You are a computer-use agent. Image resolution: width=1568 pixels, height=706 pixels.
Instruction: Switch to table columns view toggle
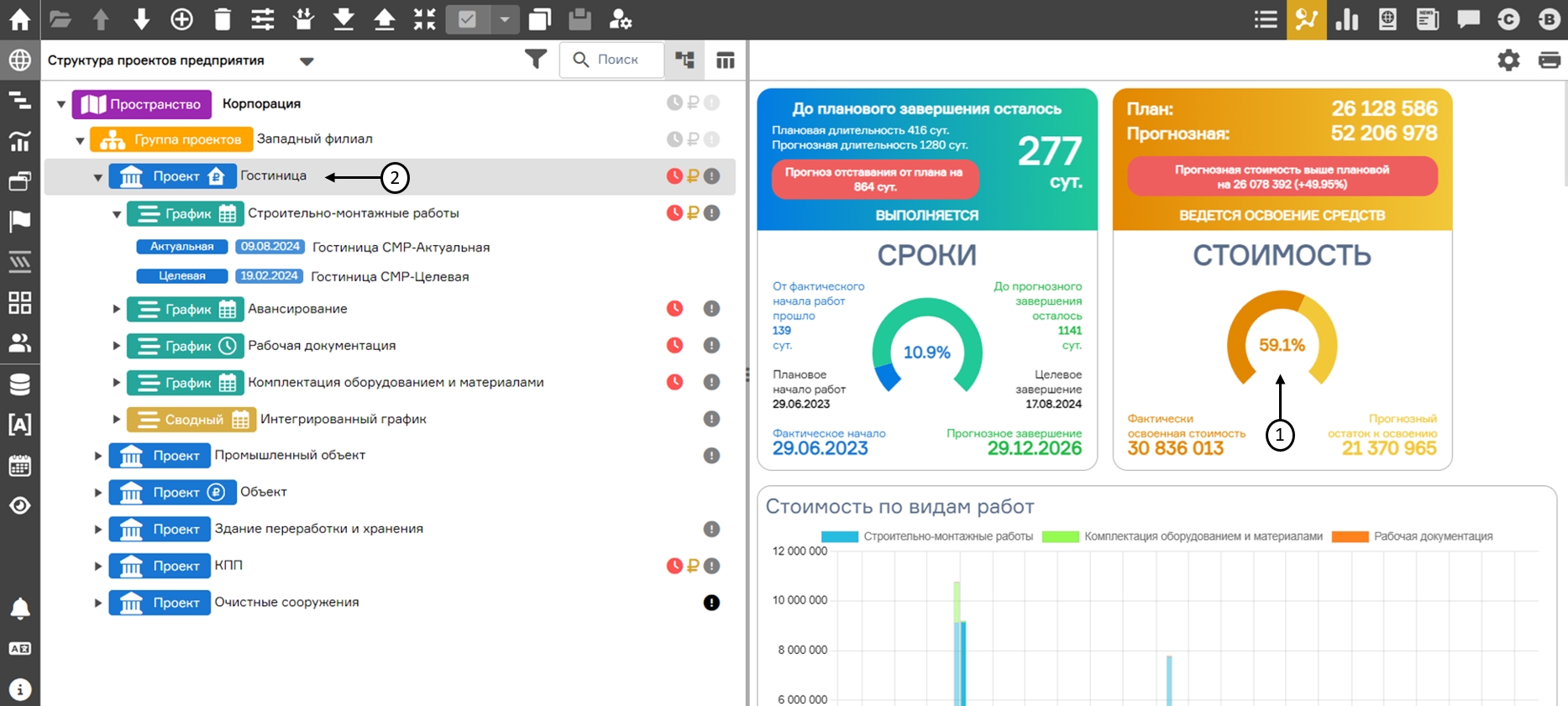pyautogui.click(x=725, y=60)
